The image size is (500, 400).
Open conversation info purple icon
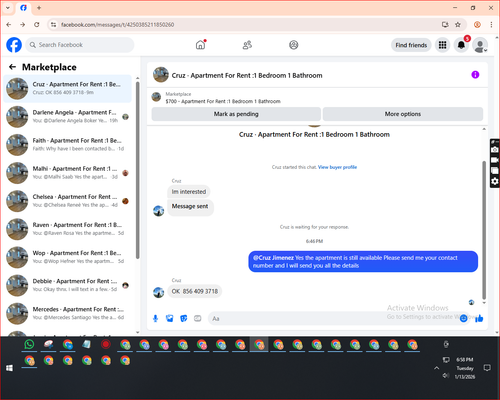click(475, 75)
